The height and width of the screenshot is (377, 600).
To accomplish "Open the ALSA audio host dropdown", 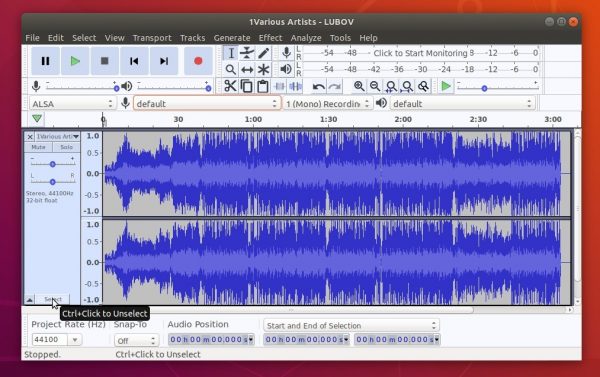I will 72,104.
